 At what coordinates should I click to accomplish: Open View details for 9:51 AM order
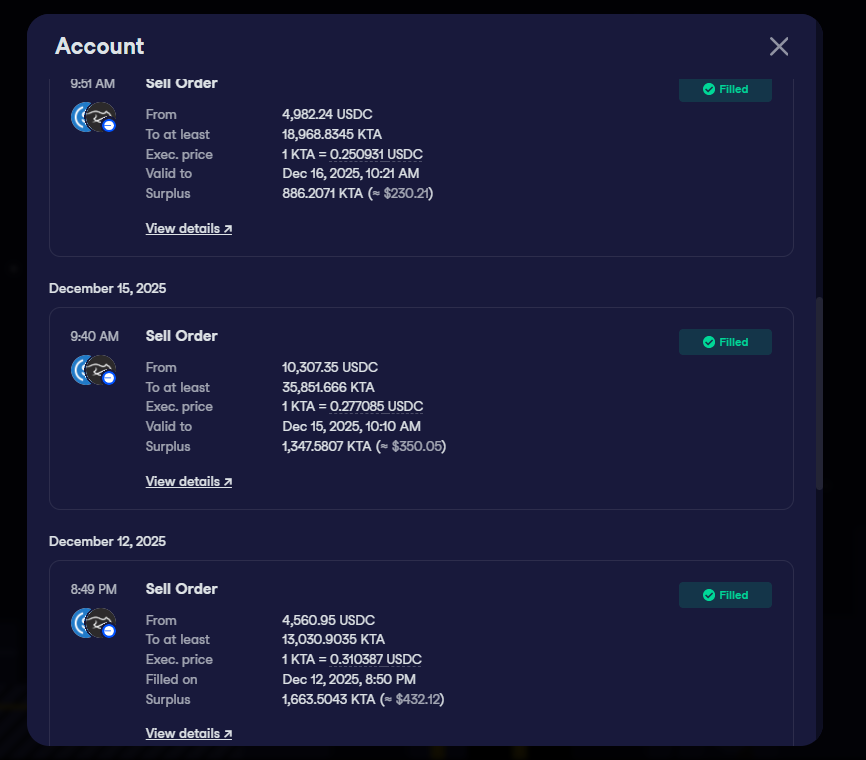coord(188,228)
